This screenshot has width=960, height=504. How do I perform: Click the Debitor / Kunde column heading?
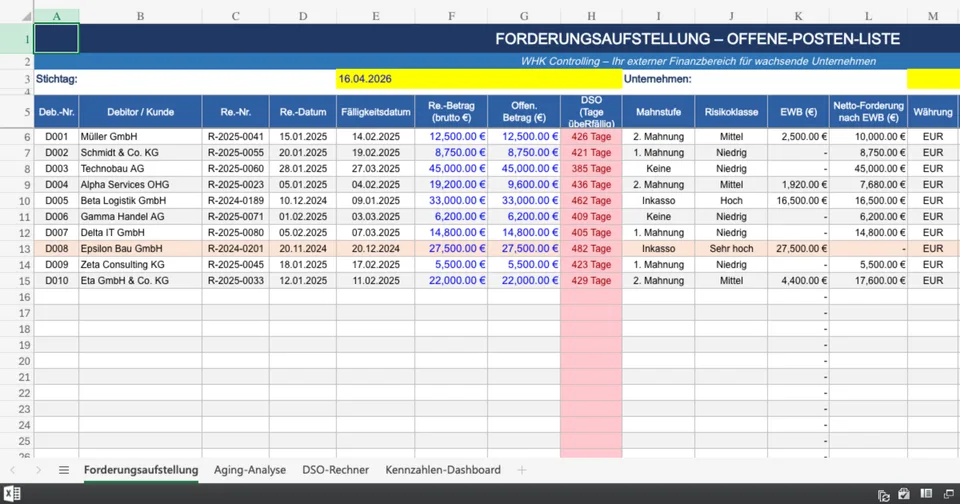click(x=140, y=112)
